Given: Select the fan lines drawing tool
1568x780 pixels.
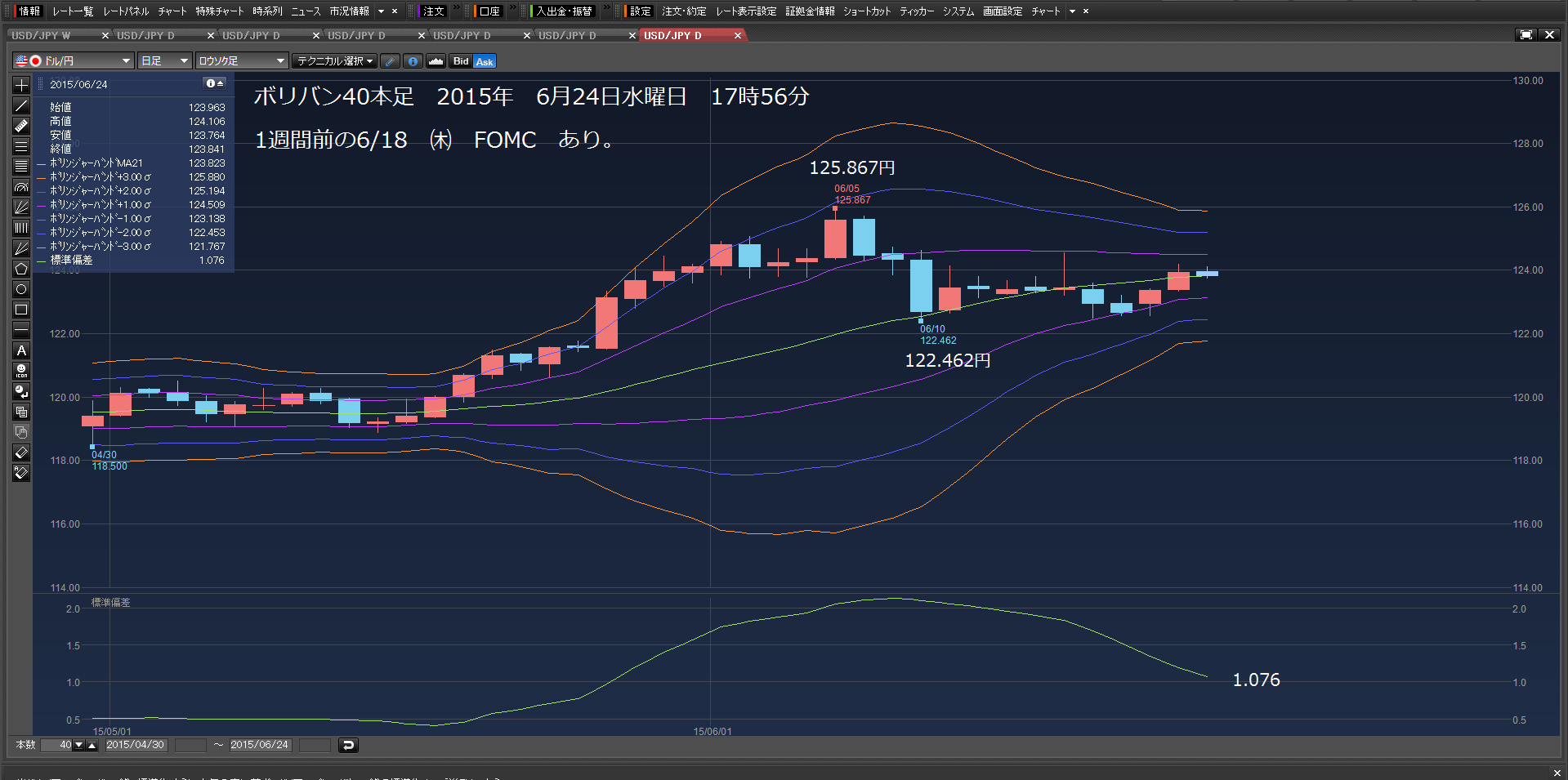Looking at the screenshot, I should click(21, 207).
